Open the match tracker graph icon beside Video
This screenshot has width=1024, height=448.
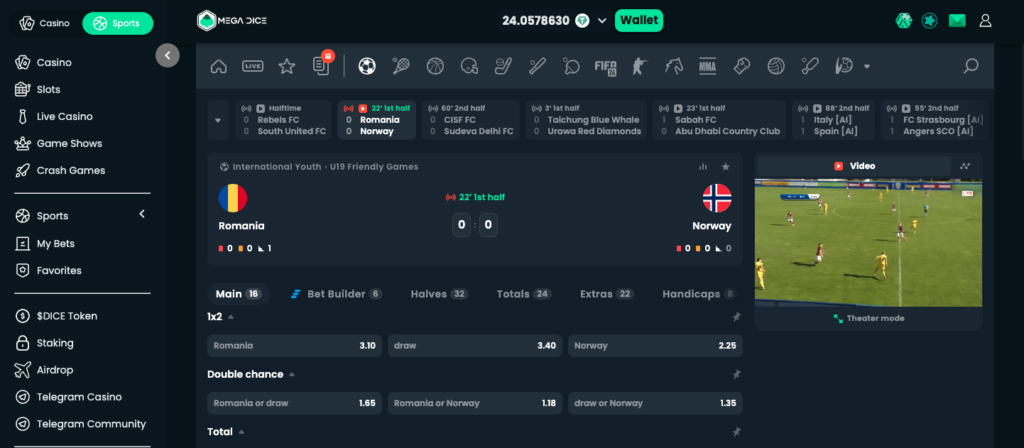point(965,166)
